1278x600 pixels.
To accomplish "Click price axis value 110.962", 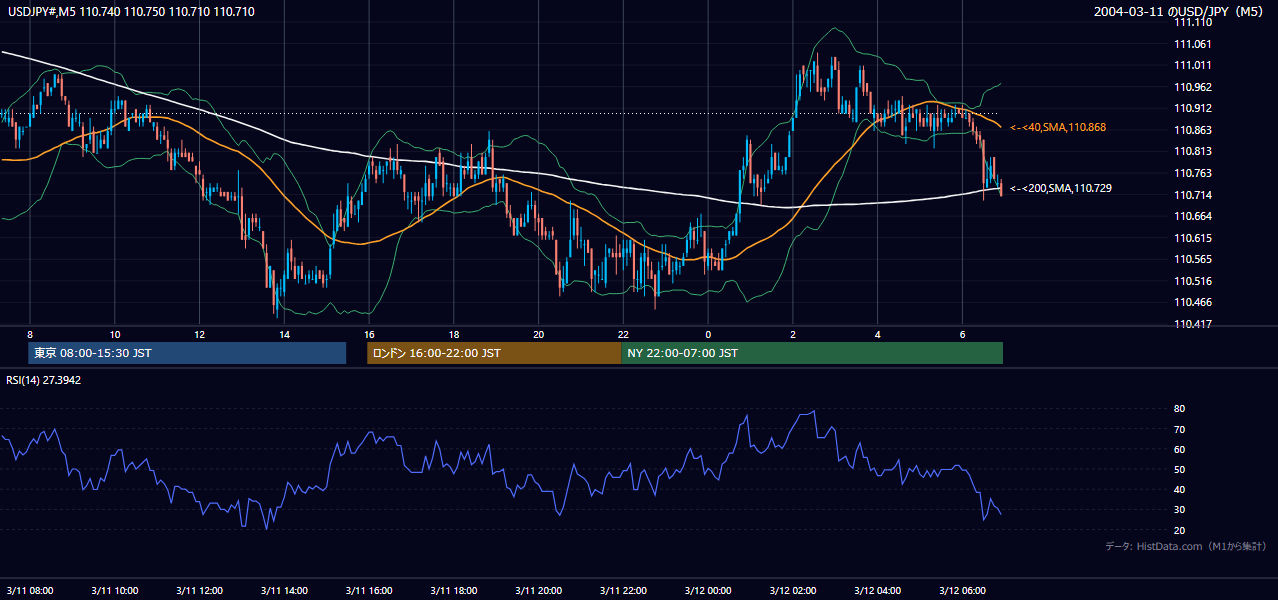I will click(1192, 87).
